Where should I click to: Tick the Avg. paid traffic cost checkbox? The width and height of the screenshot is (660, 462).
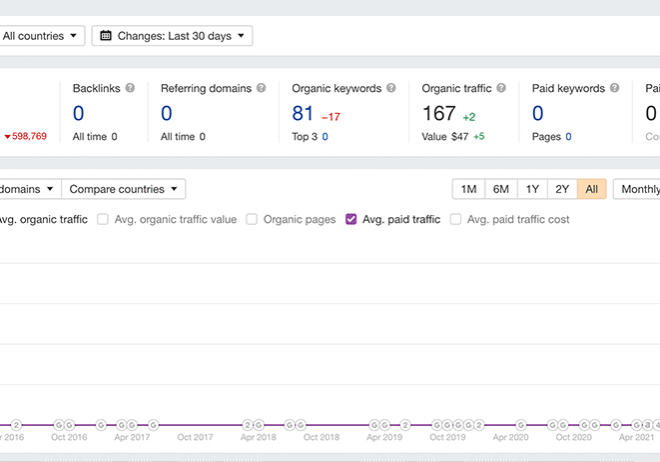(456, 219)
